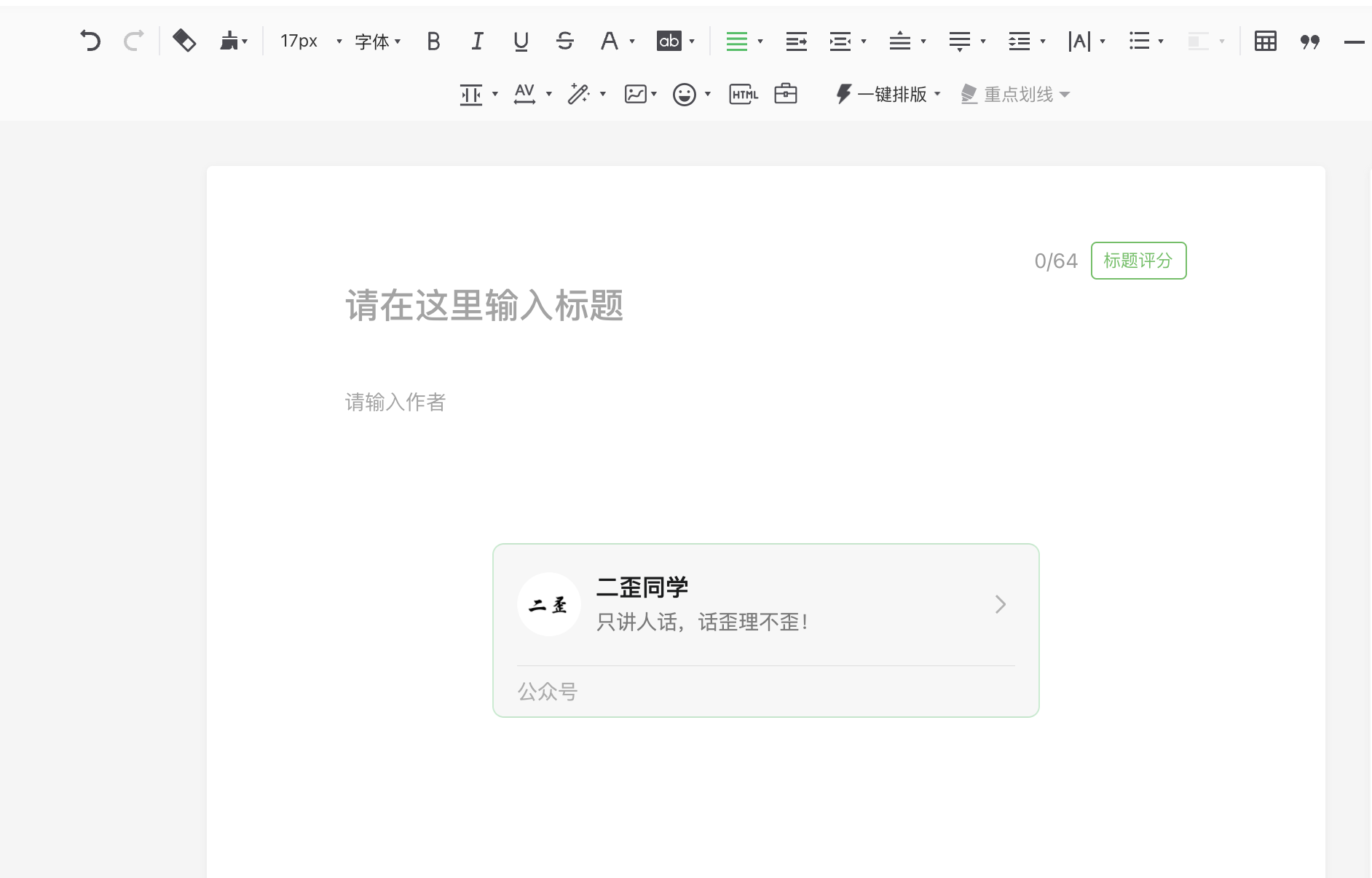The image size is (1372, 878).
Task: Open the font color picker
Action: click(612, 41)
